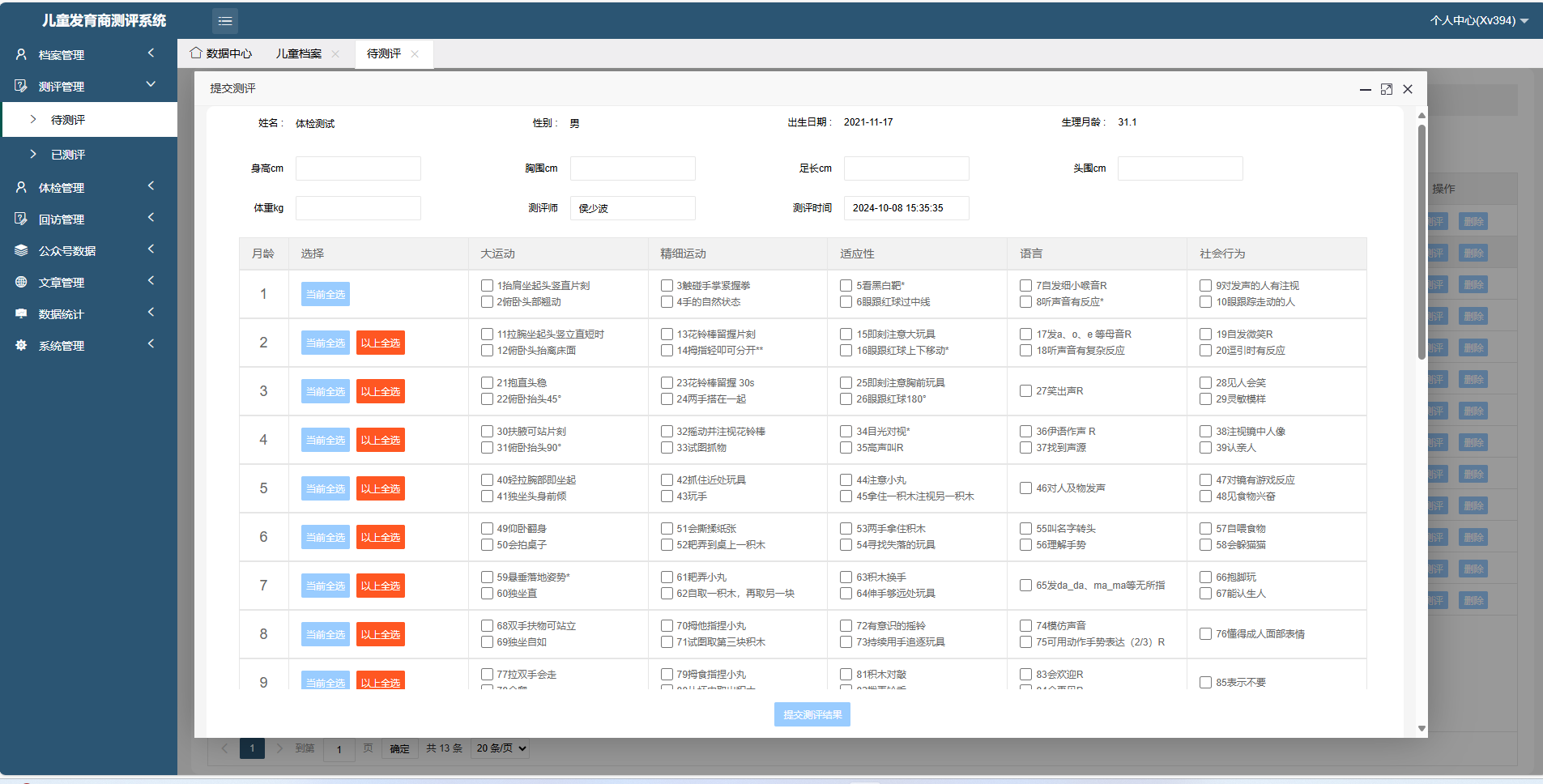Click the 测评管理 sidebar icon
This screenshot has width=1543, height=784.
(22, 86)
